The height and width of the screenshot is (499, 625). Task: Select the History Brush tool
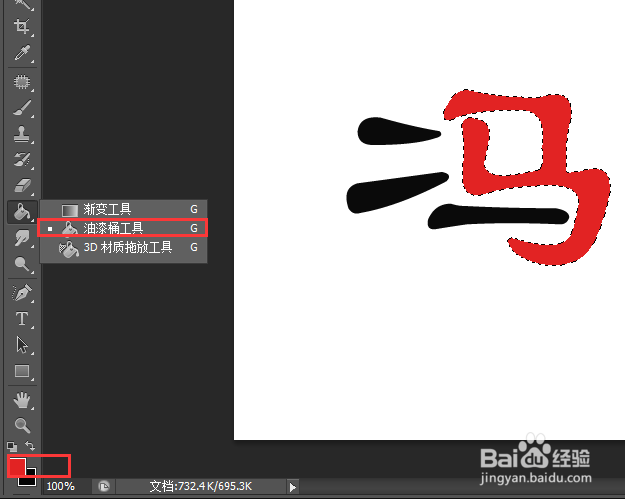[x=22, y=160]
